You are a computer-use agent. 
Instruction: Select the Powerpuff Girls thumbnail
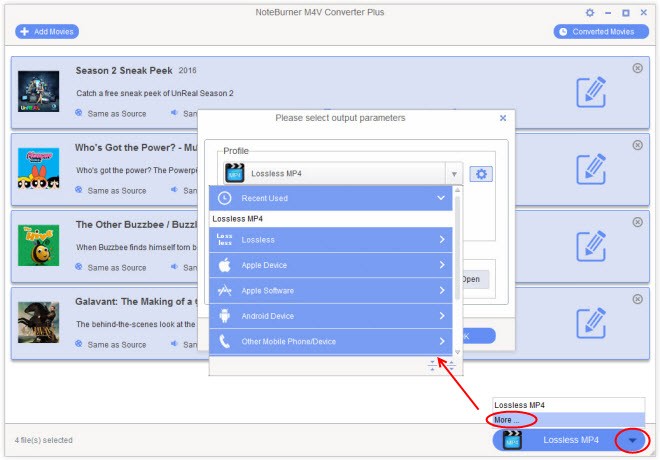pos(38,168)
